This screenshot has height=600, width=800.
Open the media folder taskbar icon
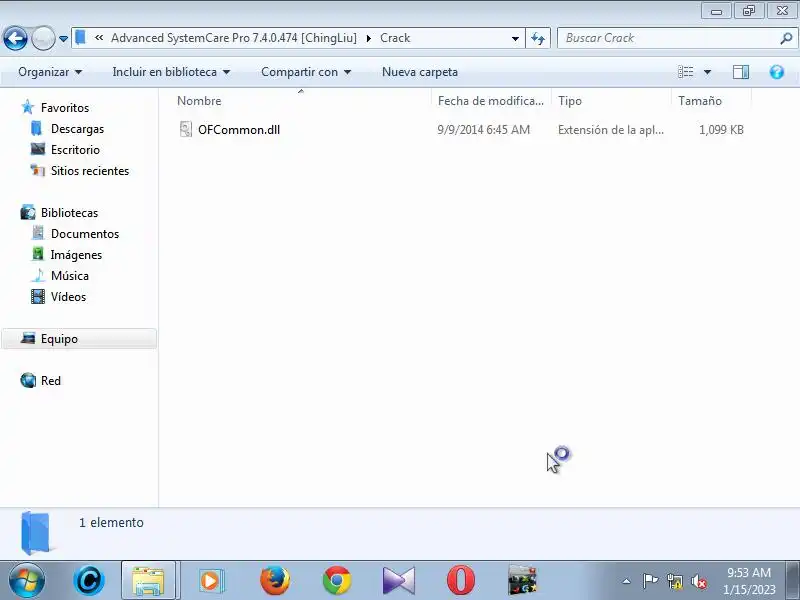coord(522,581)
